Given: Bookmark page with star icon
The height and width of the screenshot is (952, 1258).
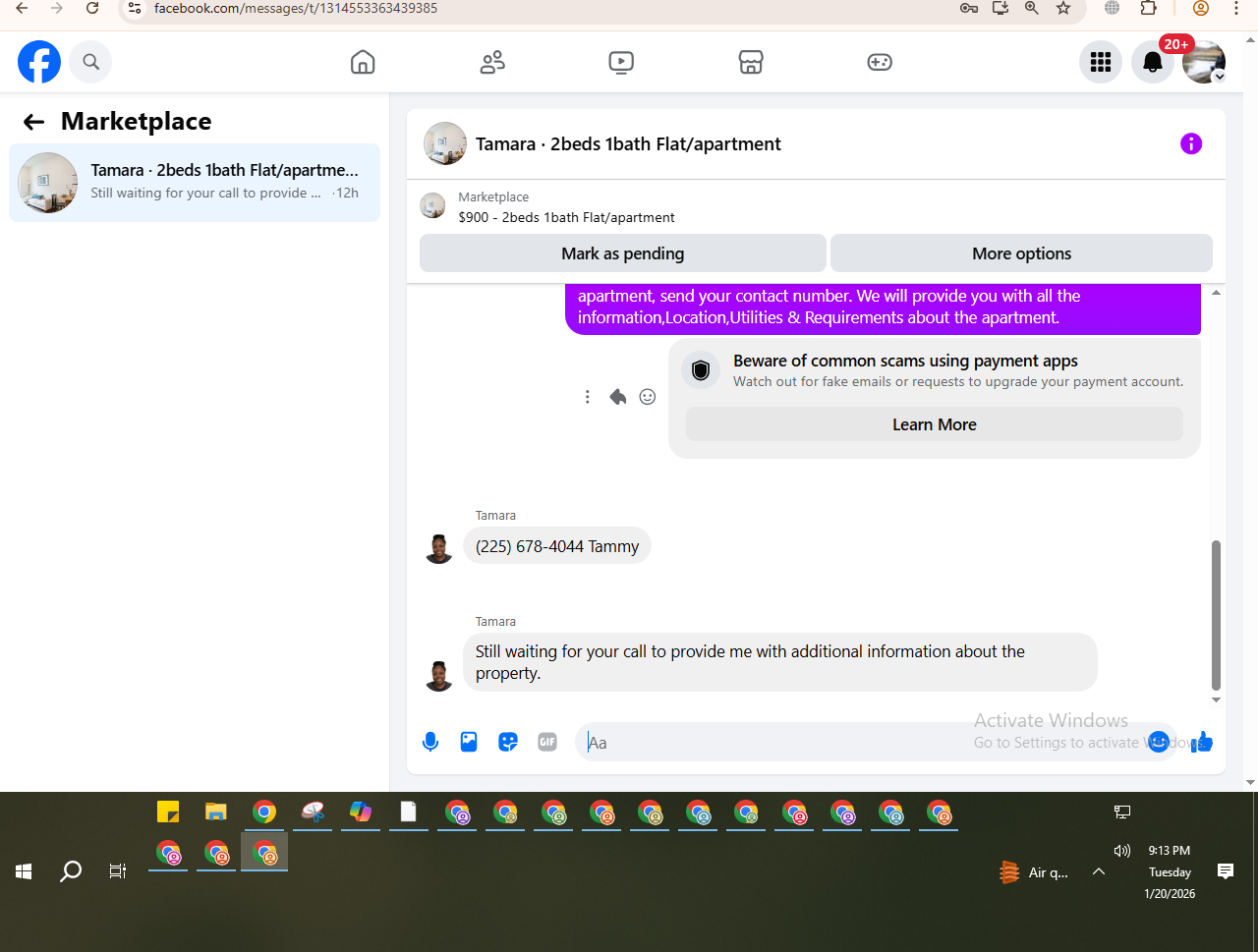Looking at the screenshot, I should pos(1063,8).
